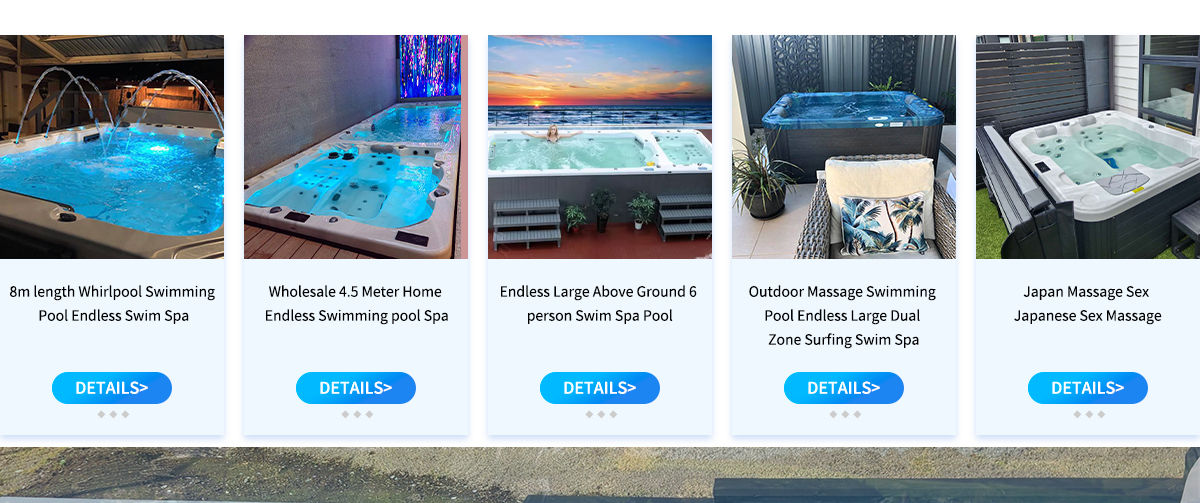Open the 8m length Whirlpool Swimming Pool photo
The height and width of the screenshot is (503, 1200).
point(112,147)
